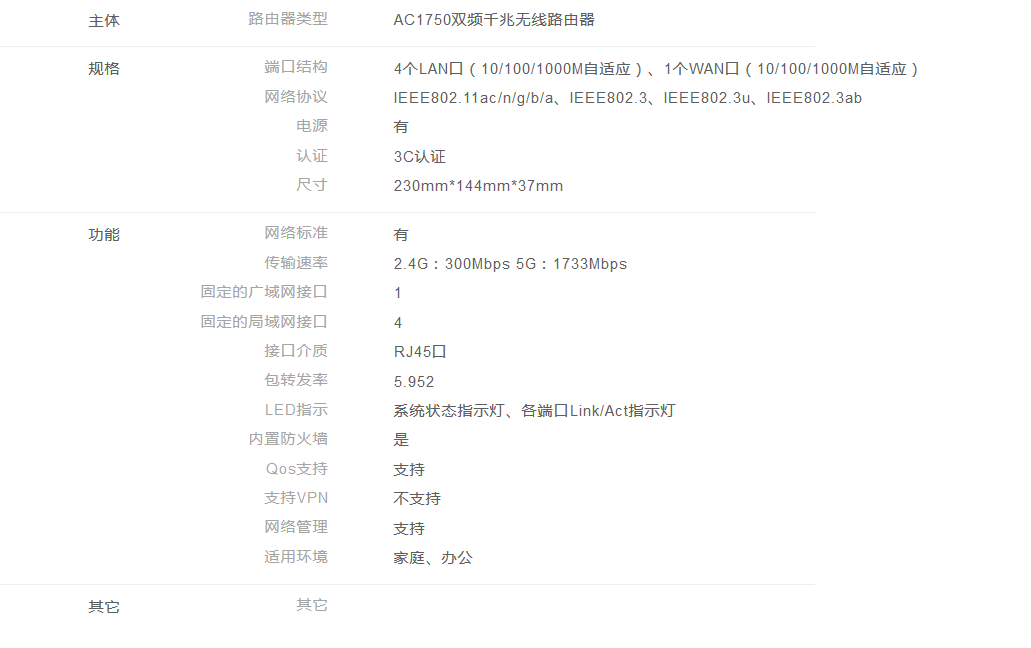Click the 传输速率 label
Image resolution: width=1031 pixels, height=648 pixels.
(x=295, y=263)
